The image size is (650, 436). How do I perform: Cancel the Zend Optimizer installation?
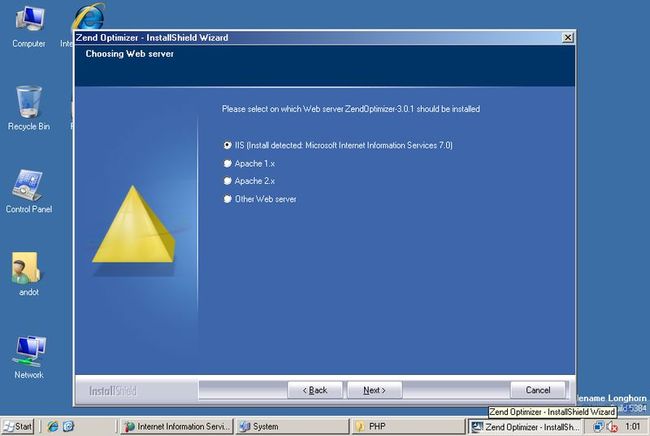[x=538, y=390]
